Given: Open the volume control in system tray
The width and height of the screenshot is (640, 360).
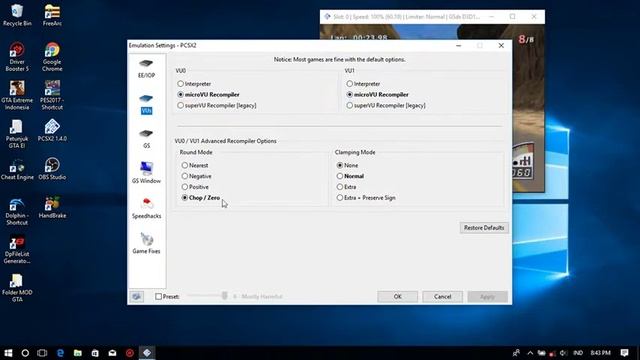Looking at the screenshot, I should [563, 353].
